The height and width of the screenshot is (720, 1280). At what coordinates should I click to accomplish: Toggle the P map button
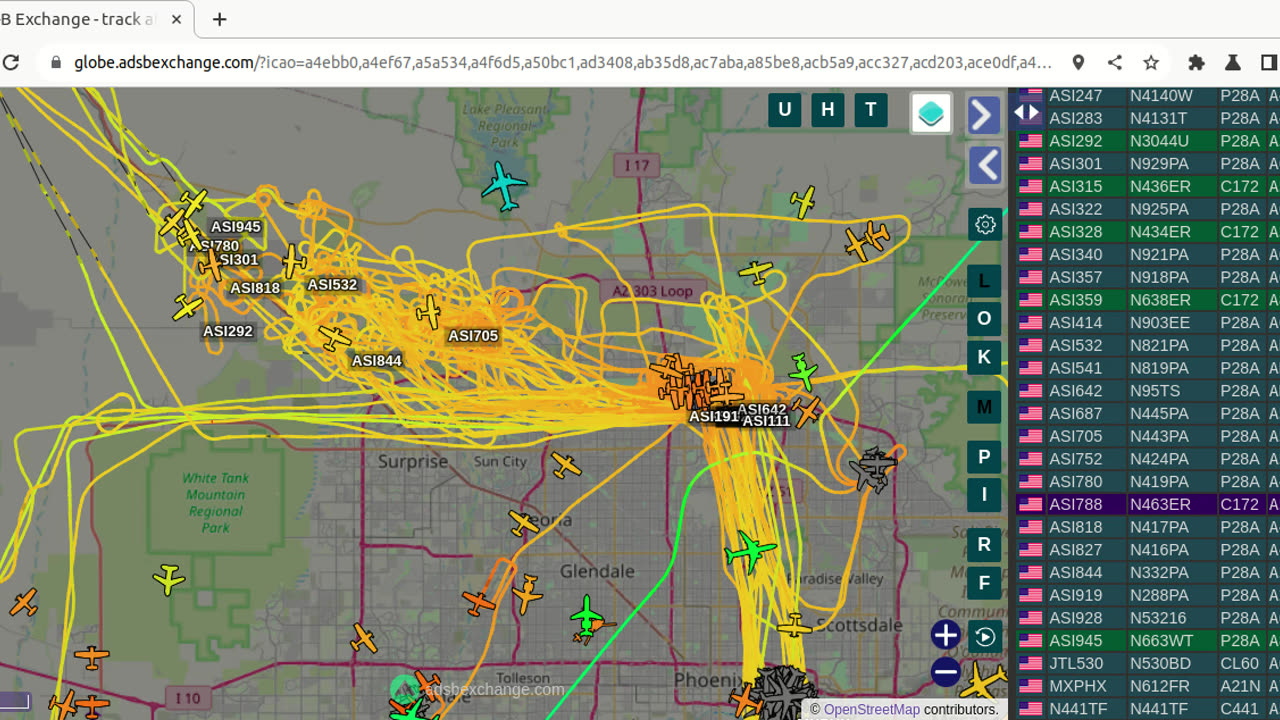point(984,457)
